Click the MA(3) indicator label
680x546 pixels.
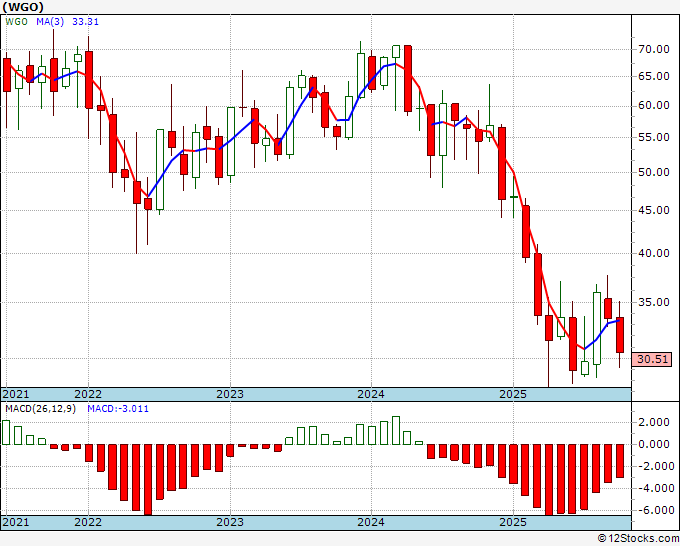tap(50, 21)
